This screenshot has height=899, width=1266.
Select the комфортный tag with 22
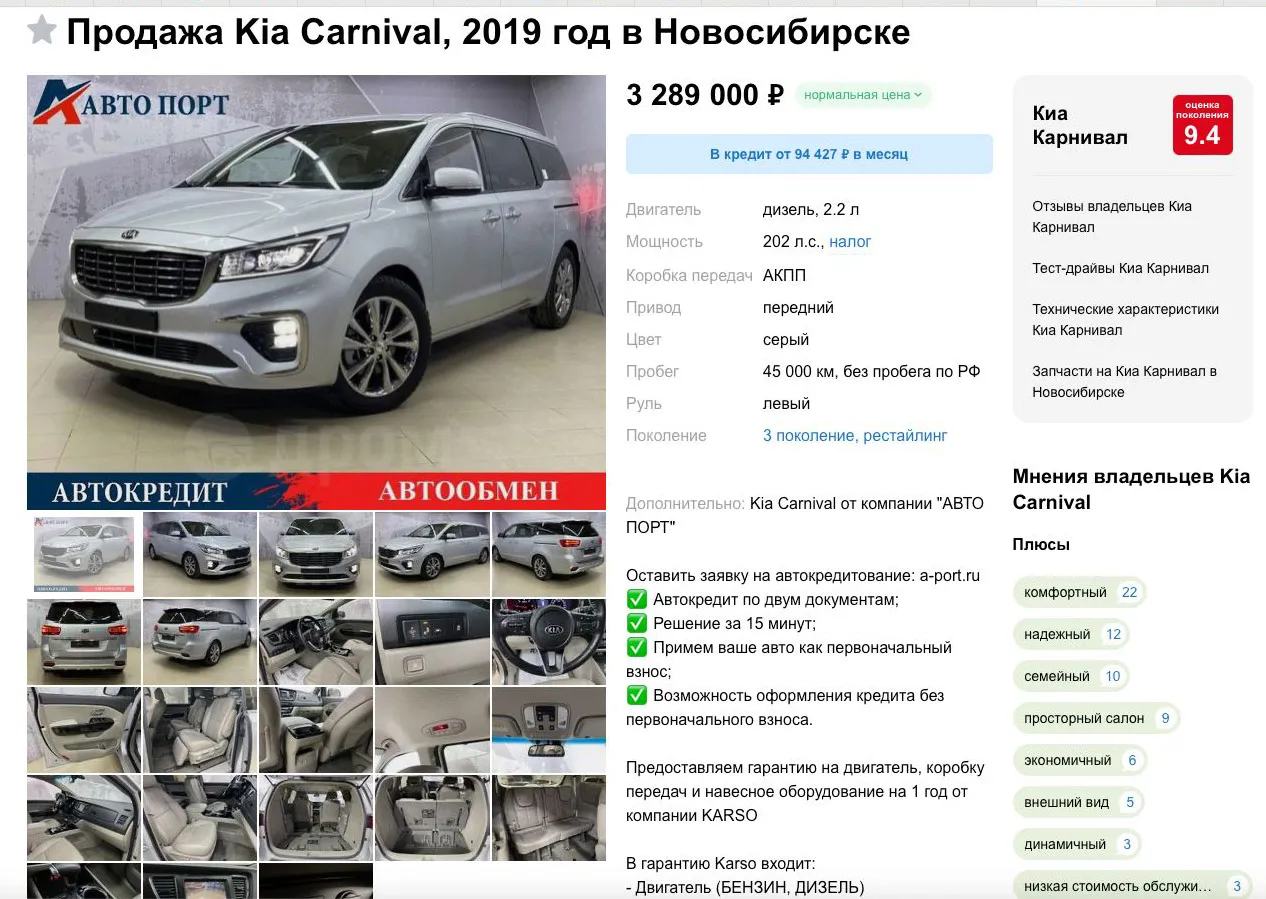1080,592
